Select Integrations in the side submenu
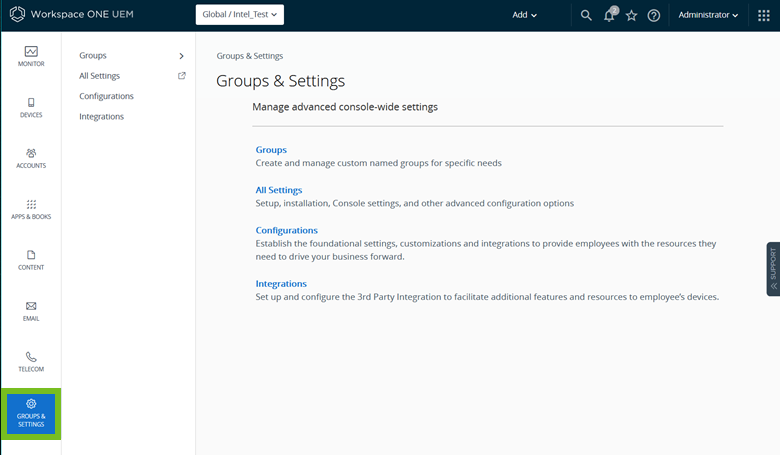The width and height of the screenshot is (780, 455). [x=101, y=116]
